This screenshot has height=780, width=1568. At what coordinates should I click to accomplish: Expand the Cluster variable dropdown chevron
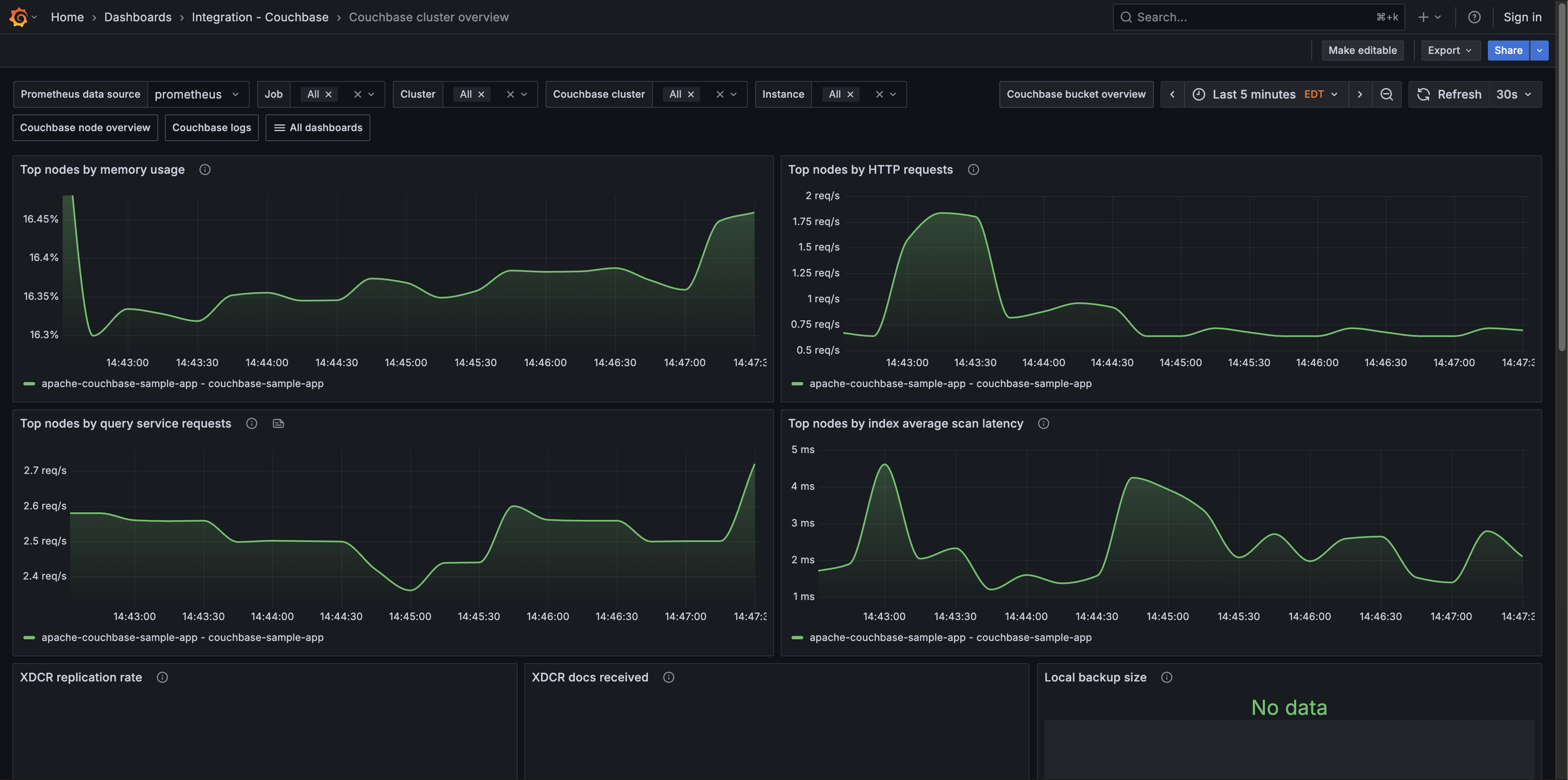(524, 94)
